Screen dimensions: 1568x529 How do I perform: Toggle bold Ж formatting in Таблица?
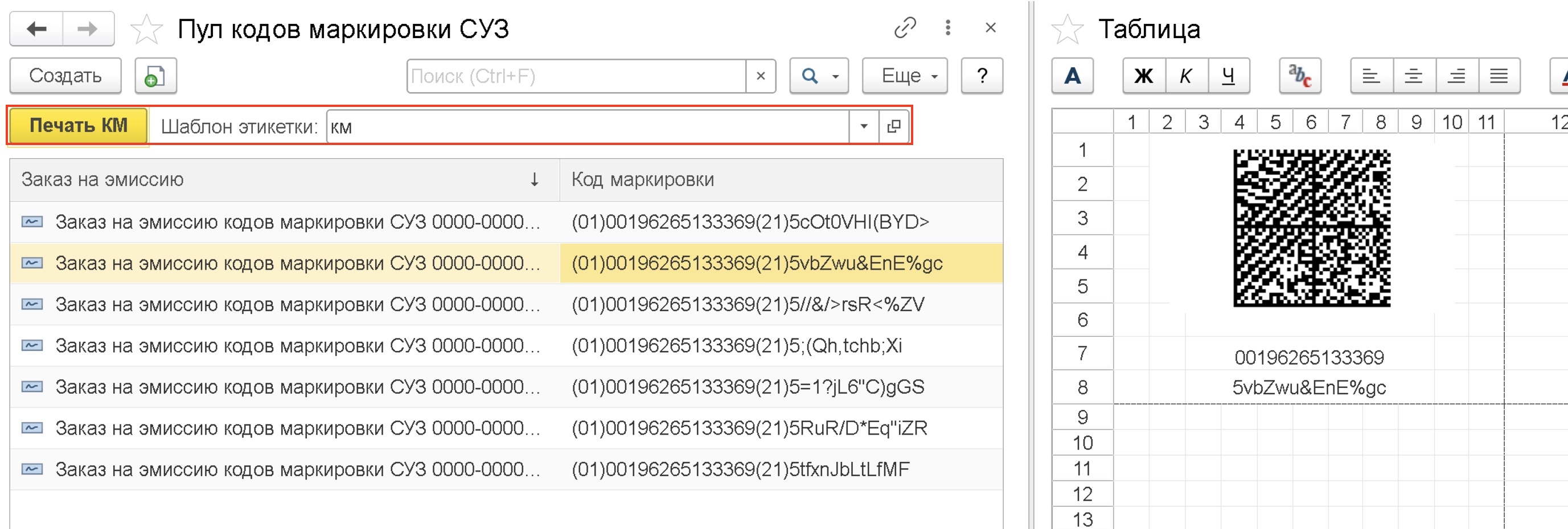point(1144,76)
